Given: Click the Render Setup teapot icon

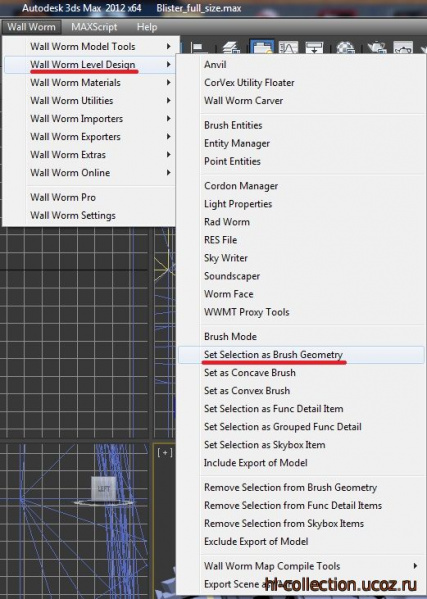Looking at the screenshot, I should [x=376, y=47].
